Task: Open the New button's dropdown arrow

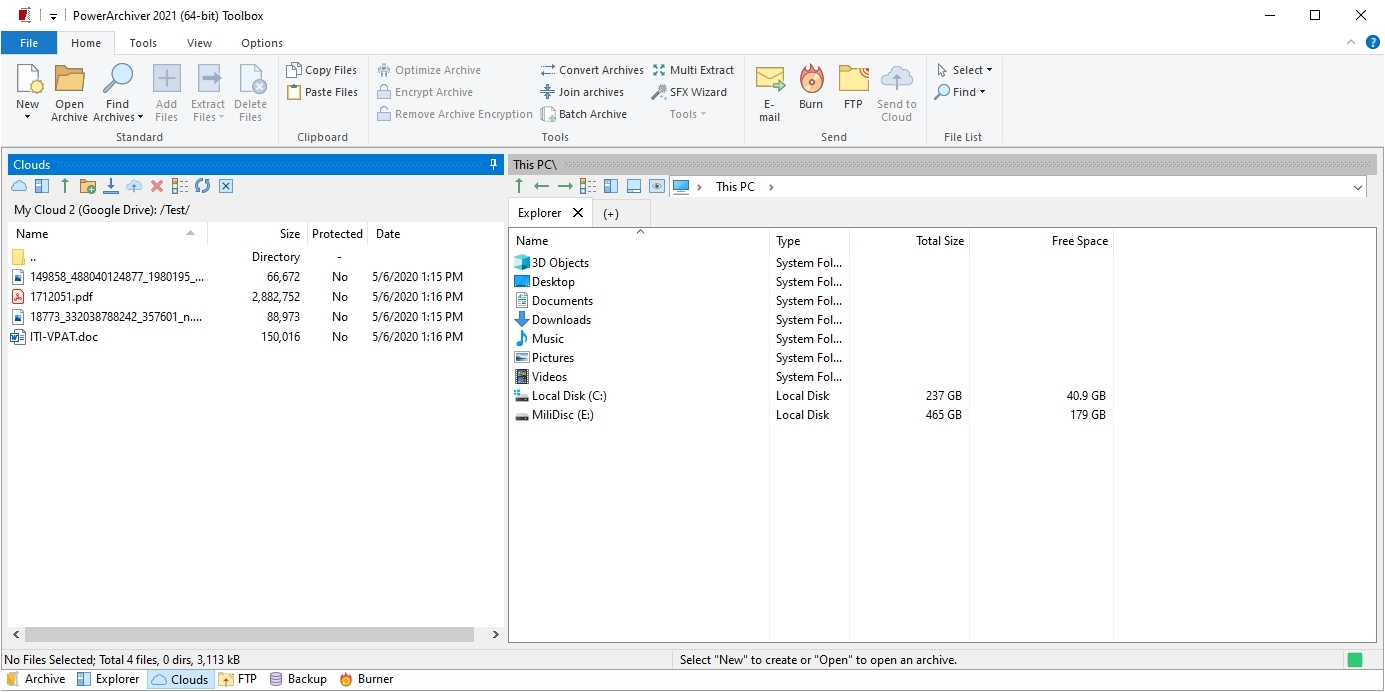Action: pos(28,117)
